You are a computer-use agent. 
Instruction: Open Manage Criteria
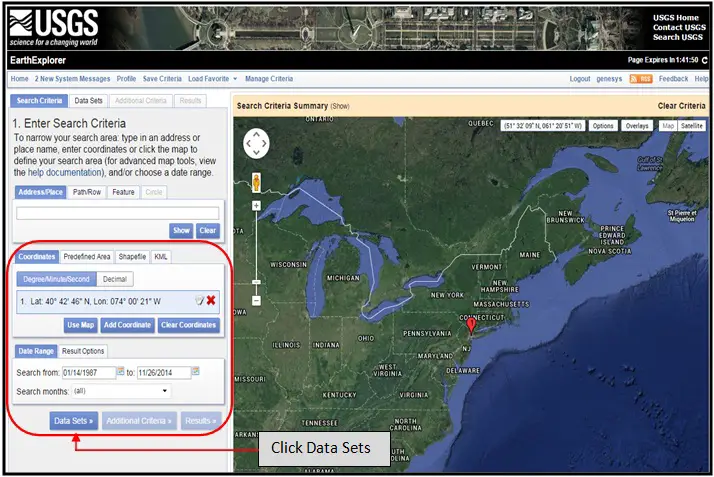(x=269, y=79)
